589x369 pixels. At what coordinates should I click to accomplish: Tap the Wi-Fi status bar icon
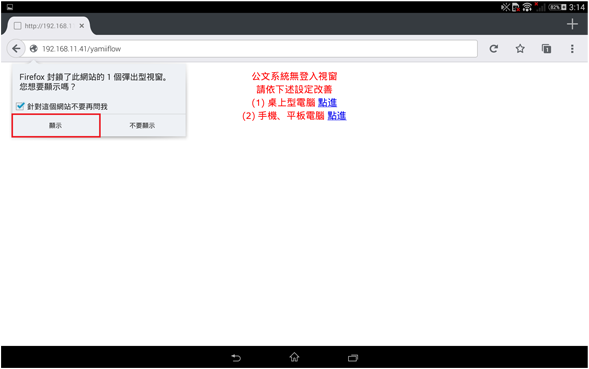click(x=527, y=7)
